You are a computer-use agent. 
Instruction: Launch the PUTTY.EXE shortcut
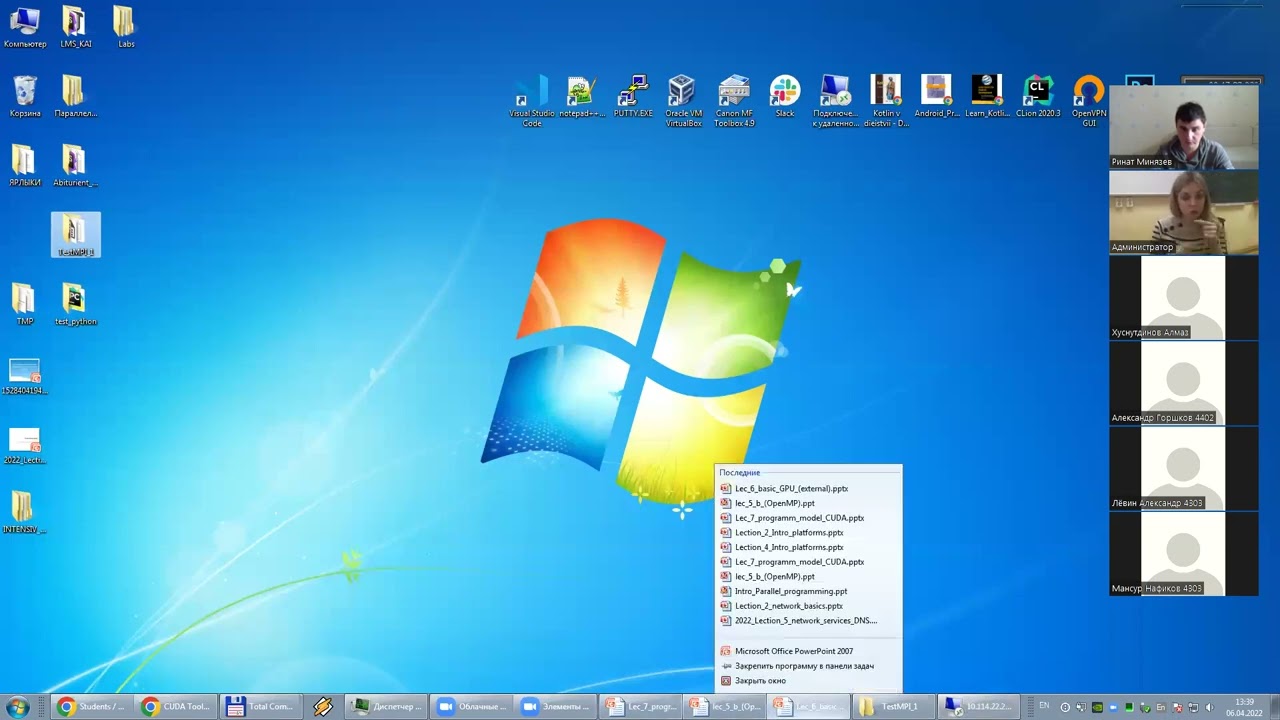pos(633,98)
